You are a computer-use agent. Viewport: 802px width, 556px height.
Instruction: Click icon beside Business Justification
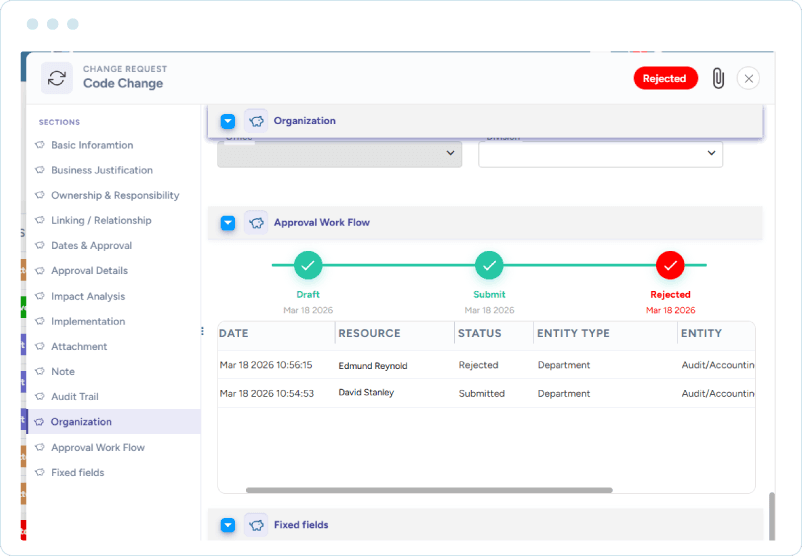click(39, 170)
